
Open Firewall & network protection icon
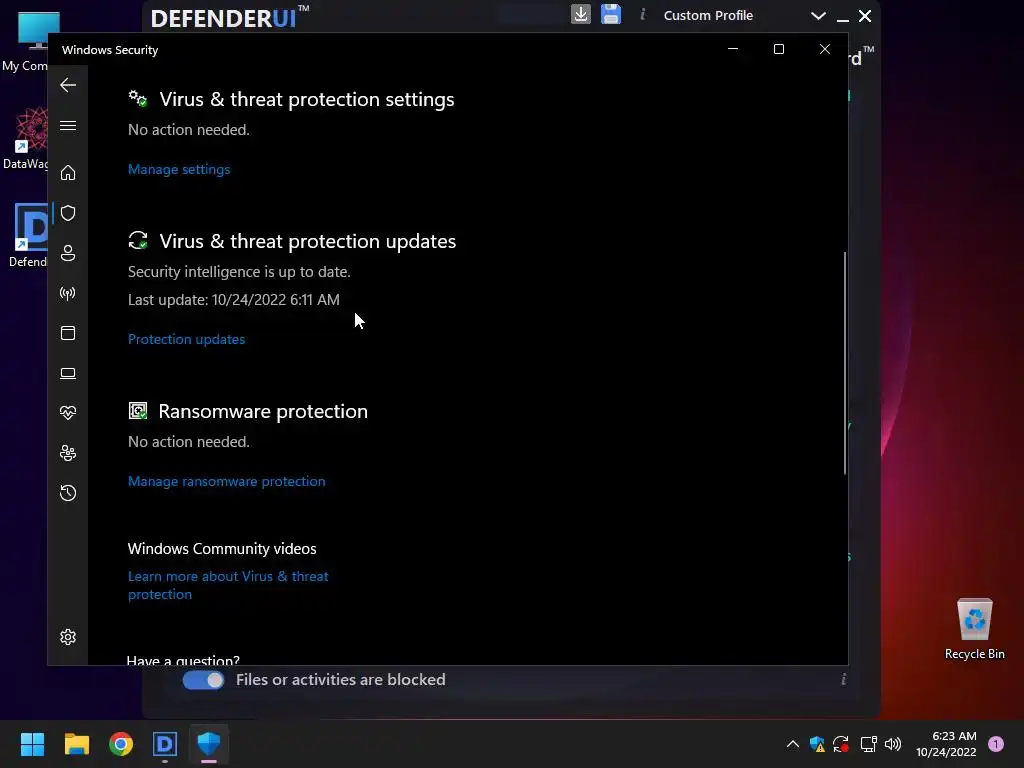[68, 293]
